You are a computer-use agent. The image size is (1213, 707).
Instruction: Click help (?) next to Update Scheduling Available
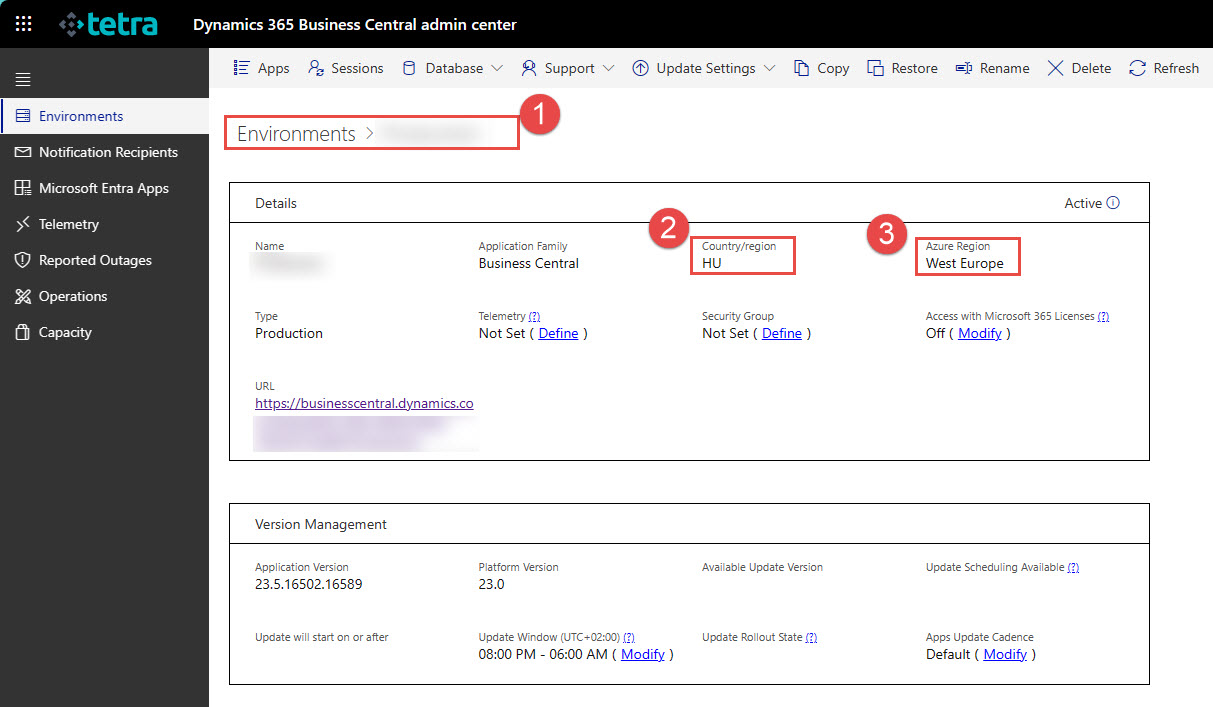(1073, 567)
